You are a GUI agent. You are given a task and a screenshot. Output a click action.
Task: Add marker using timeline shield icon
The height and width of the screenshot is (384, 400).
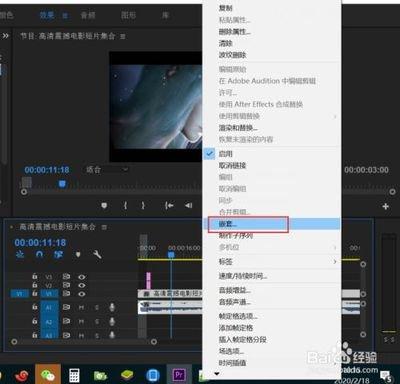point(78,255)
